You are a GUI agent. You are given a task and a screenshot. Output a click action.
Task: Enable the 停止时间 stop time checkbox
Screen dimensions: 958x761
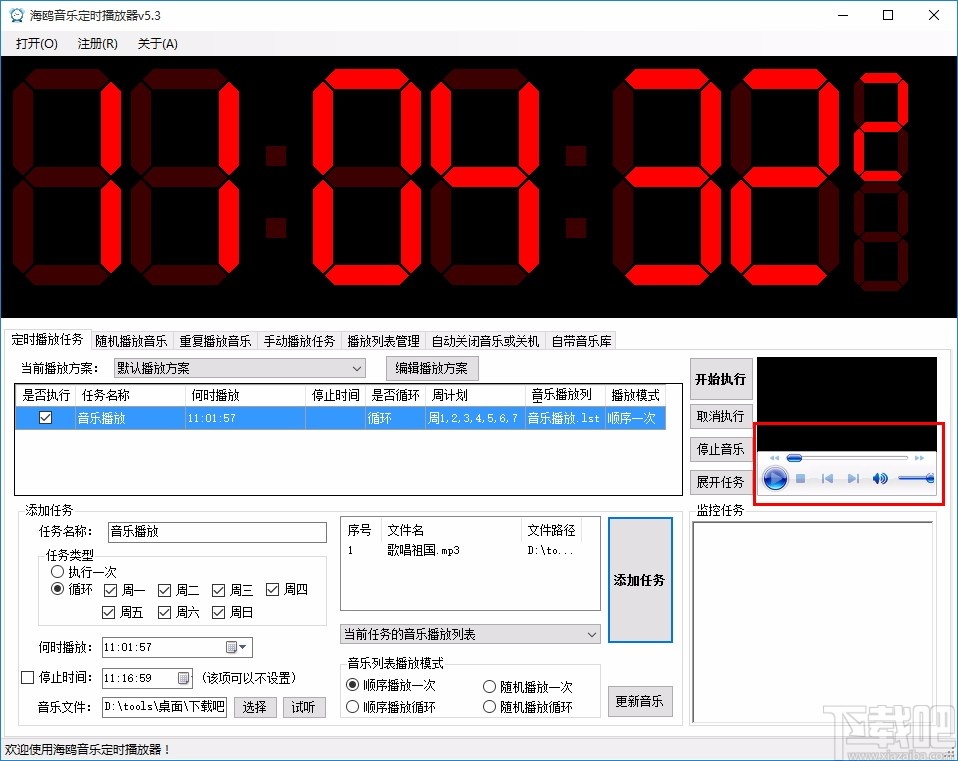coord(27,678)
